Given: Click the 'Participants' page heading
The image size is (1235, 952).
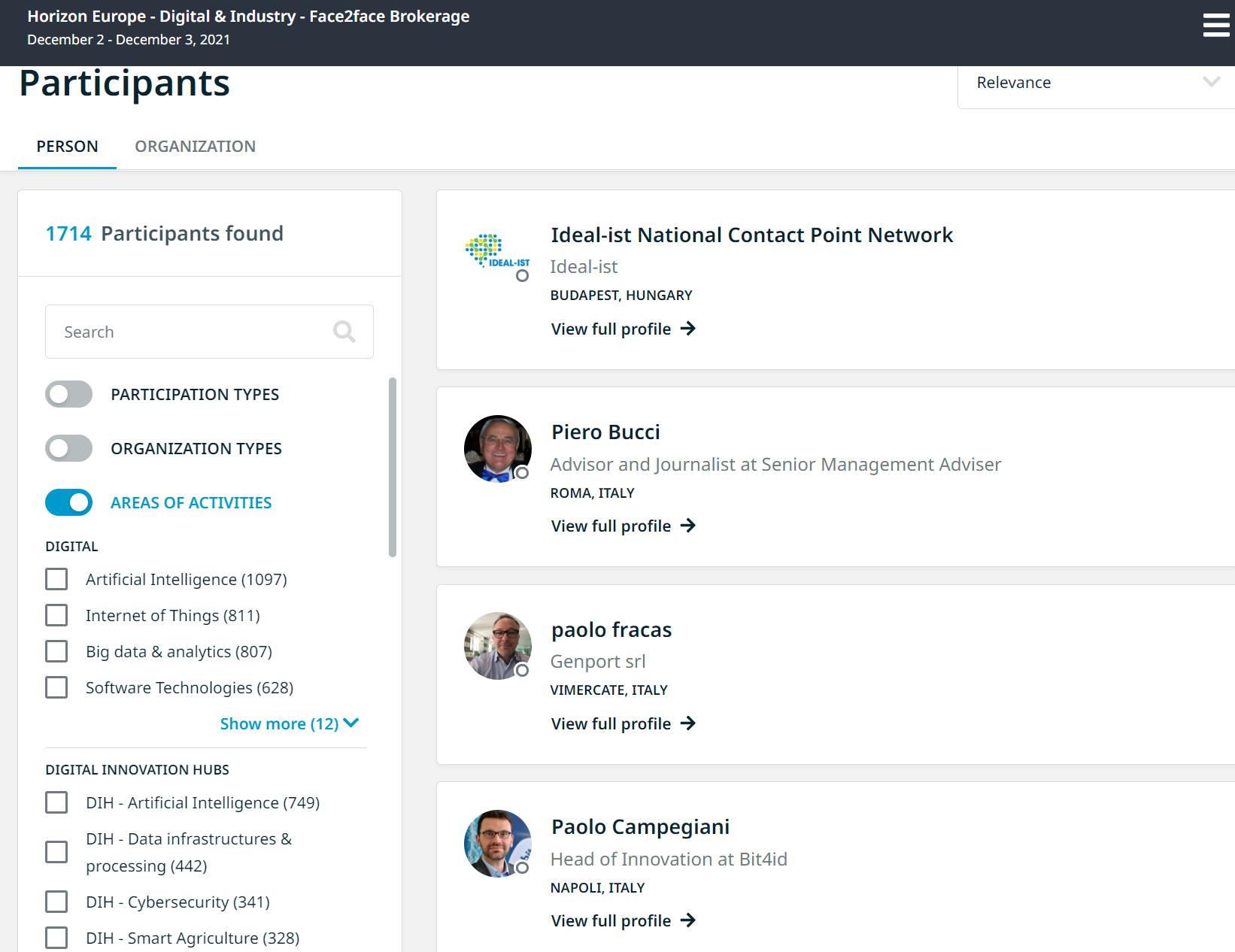Looking at the screenshot, I should [x=124, y=83].
